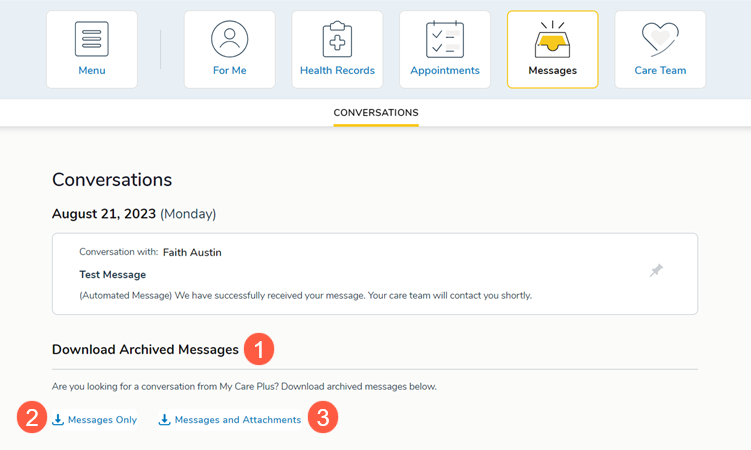Click the Menu text label
Screen dimensions: 751x450
click(x=92, y=71)
